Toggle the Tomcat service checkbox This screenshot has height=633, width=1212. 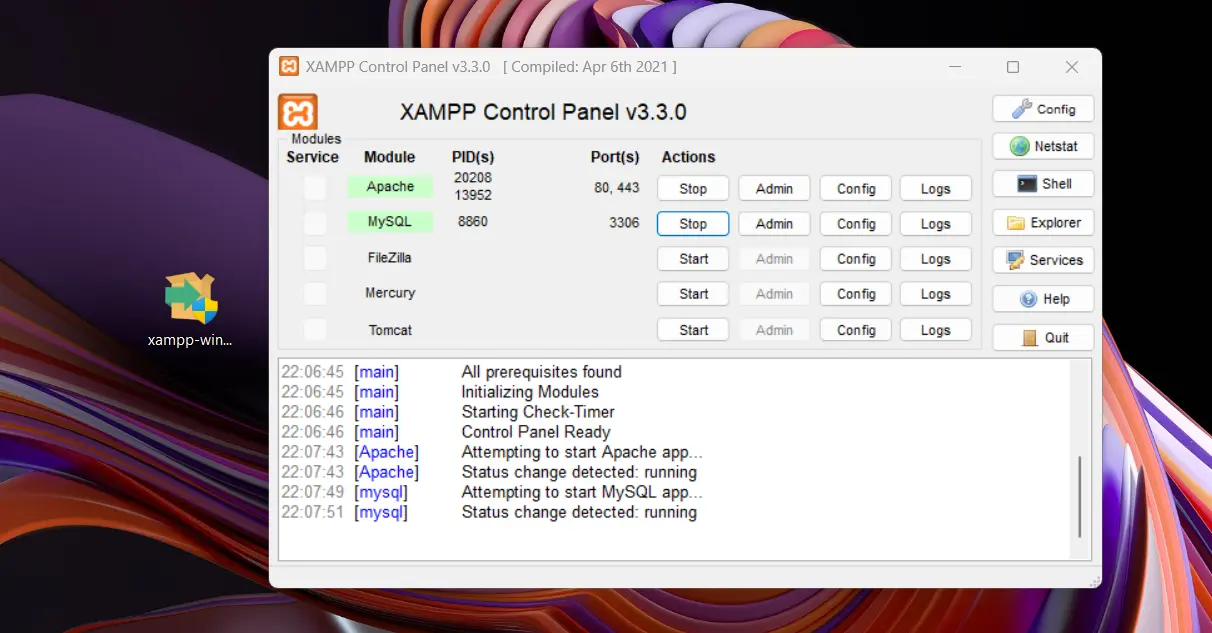(x=315, y=330)
